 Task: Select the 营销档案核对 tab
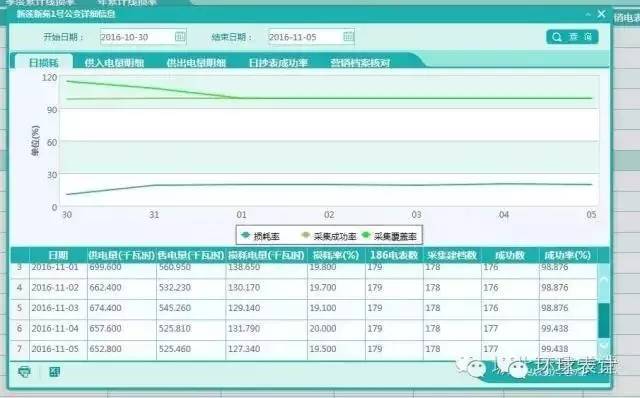coord(360,62)
